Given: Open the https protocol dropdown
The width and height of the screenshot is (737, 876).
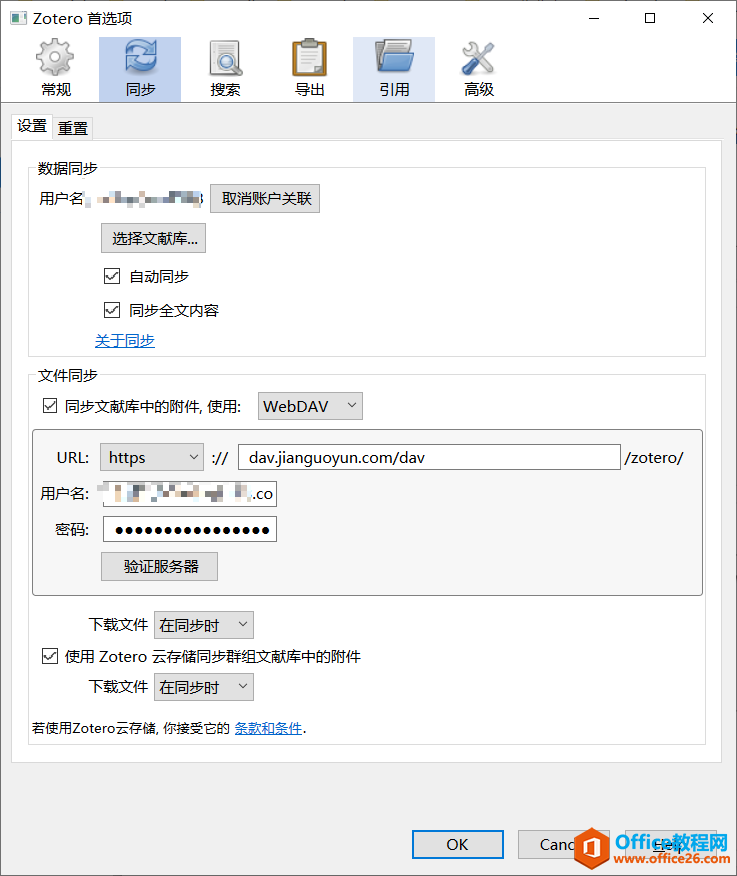Looking at the screenshot, I should point(152,458).
